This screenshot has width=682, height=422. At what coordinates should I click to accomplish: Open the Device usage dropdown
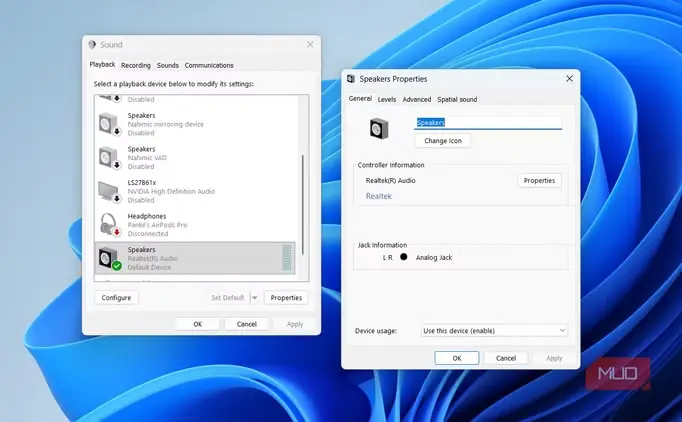pyautogui.click(x=495, y=331)
